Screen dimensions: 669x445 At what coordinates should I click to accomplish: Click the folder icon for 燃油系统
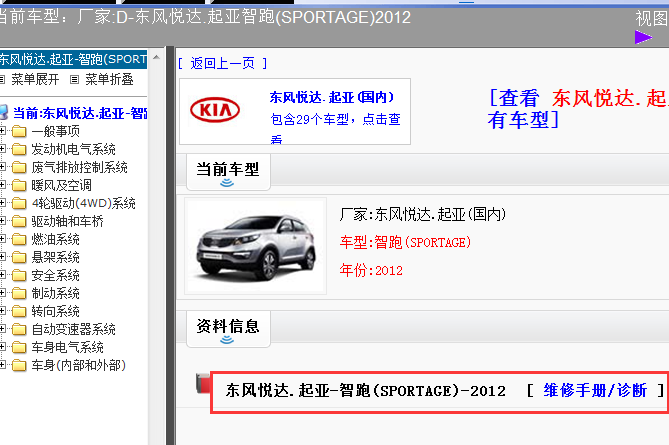point(19,239)
